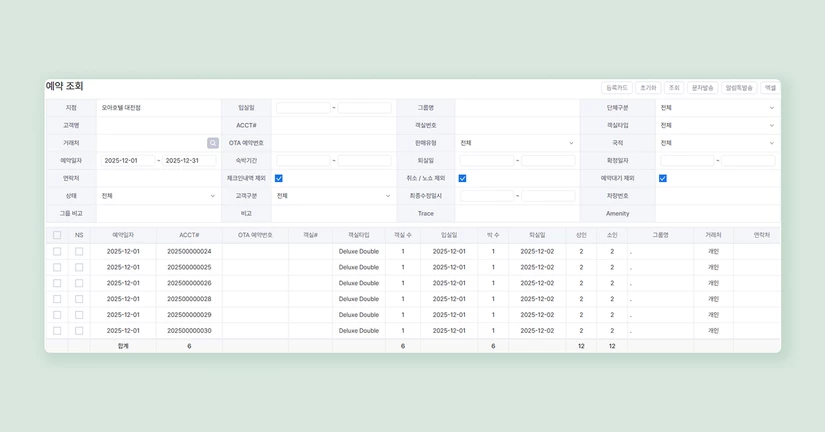
Task: Focus the 그룹 비고 input field
Action: tap(158, 214)
